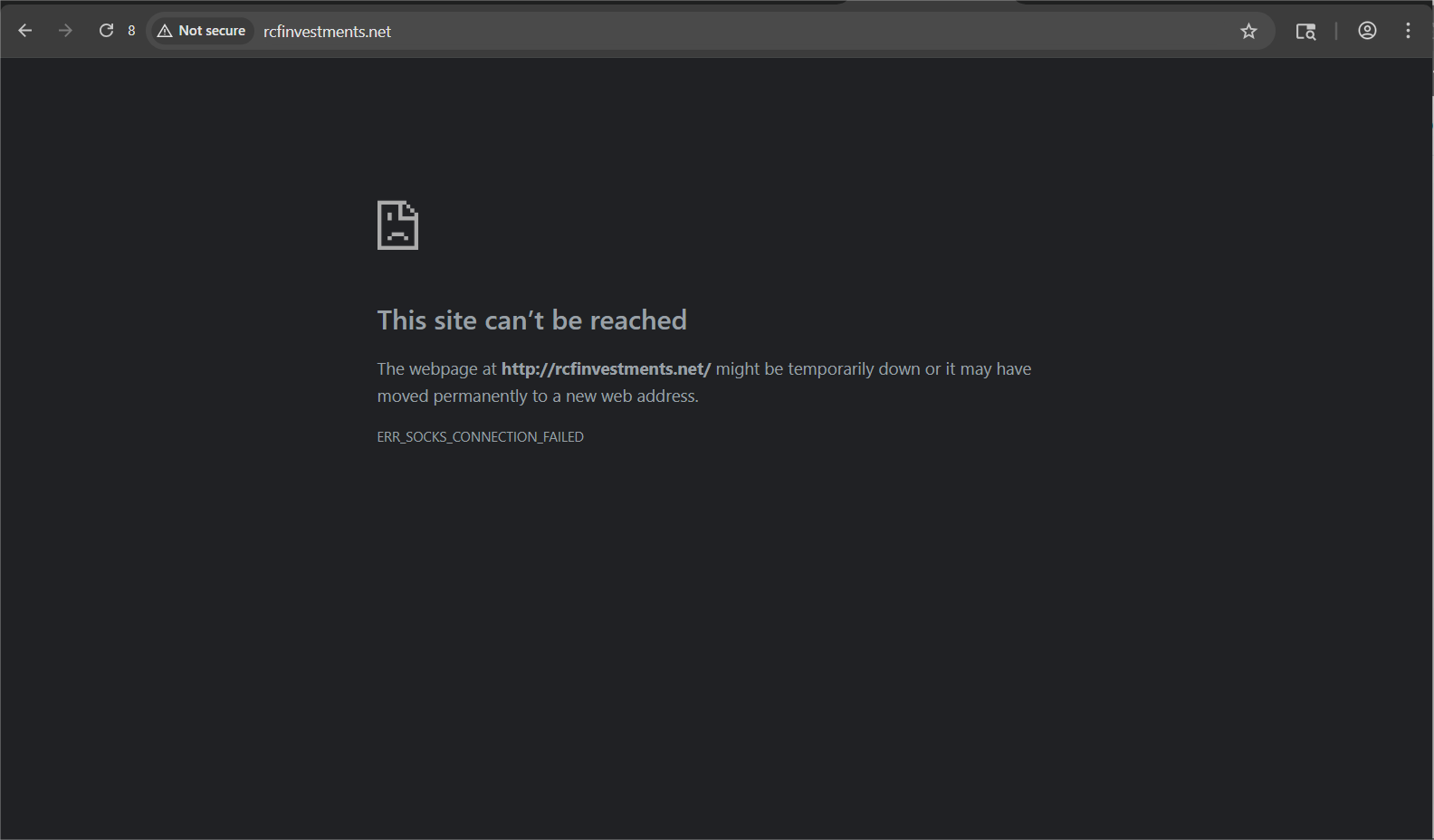
Task: Click the forward navigation arrow
Action: coord(65,31)
